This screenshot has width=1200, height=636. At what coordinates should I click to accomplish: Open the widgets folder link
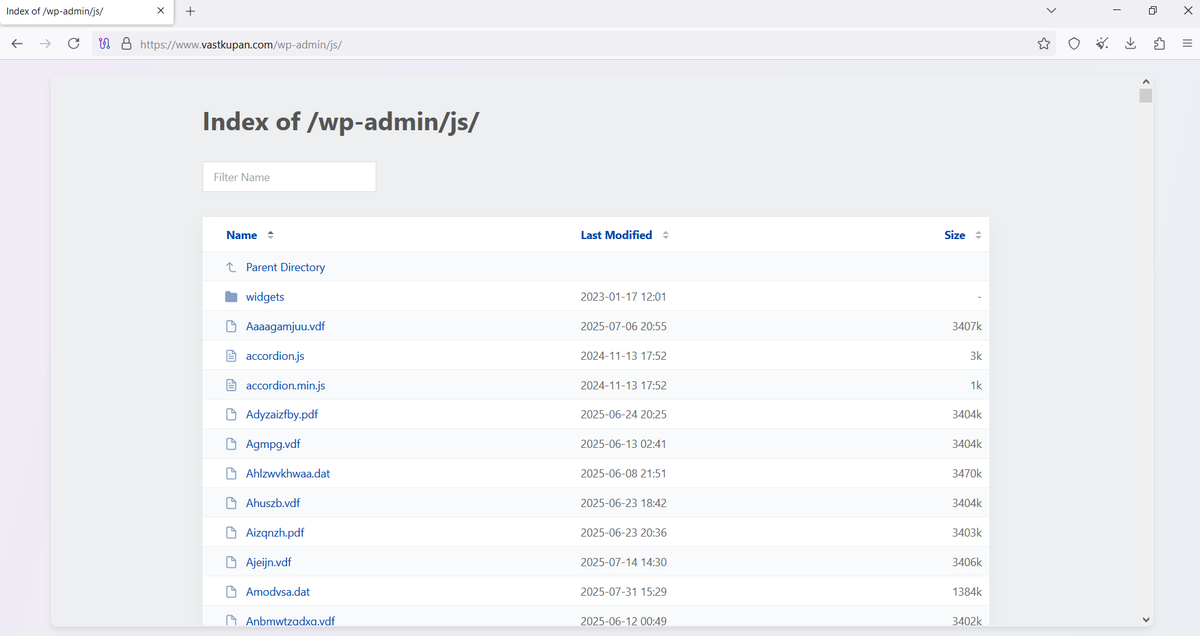pyautogui.click(x=265, y=297)
